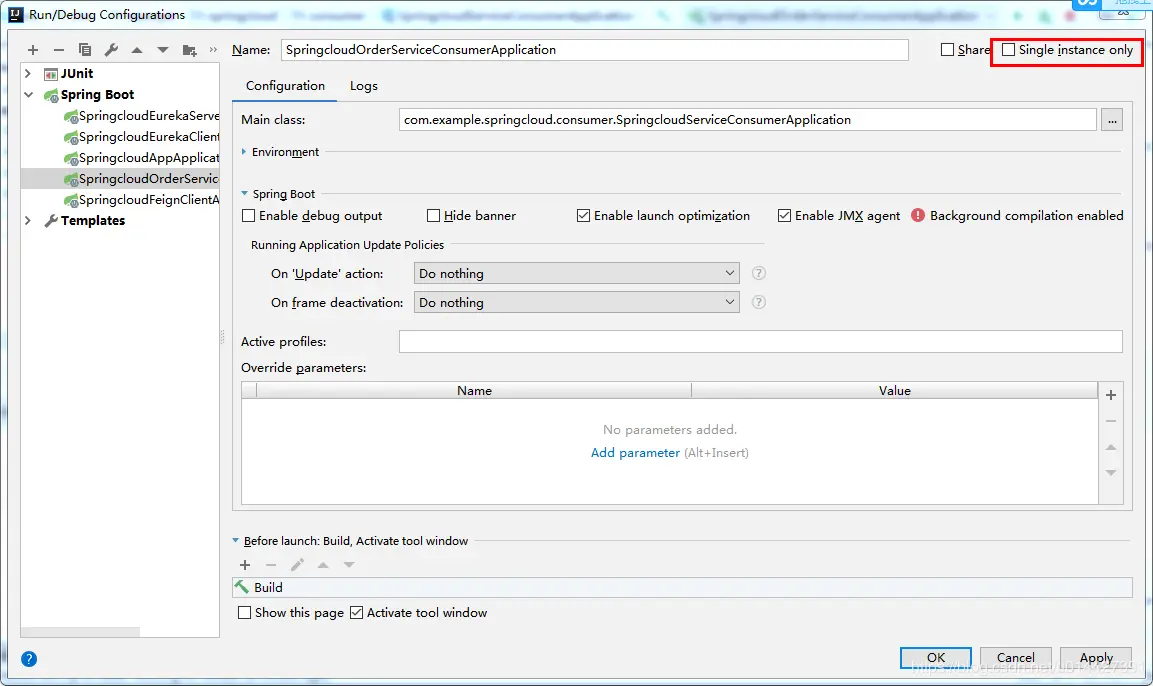Enable Single instance only checkbox

1009,50
